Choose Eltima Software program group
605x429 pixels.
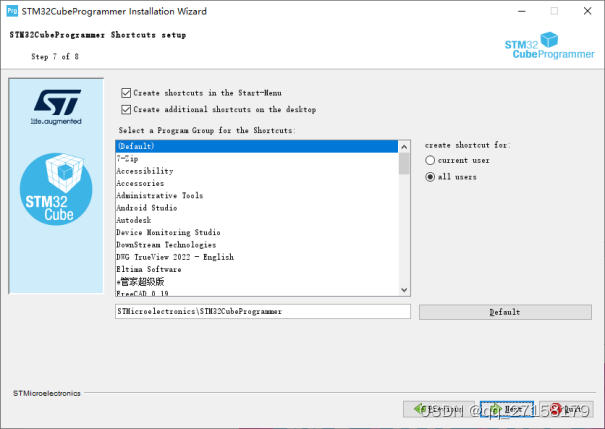(257, 270)
